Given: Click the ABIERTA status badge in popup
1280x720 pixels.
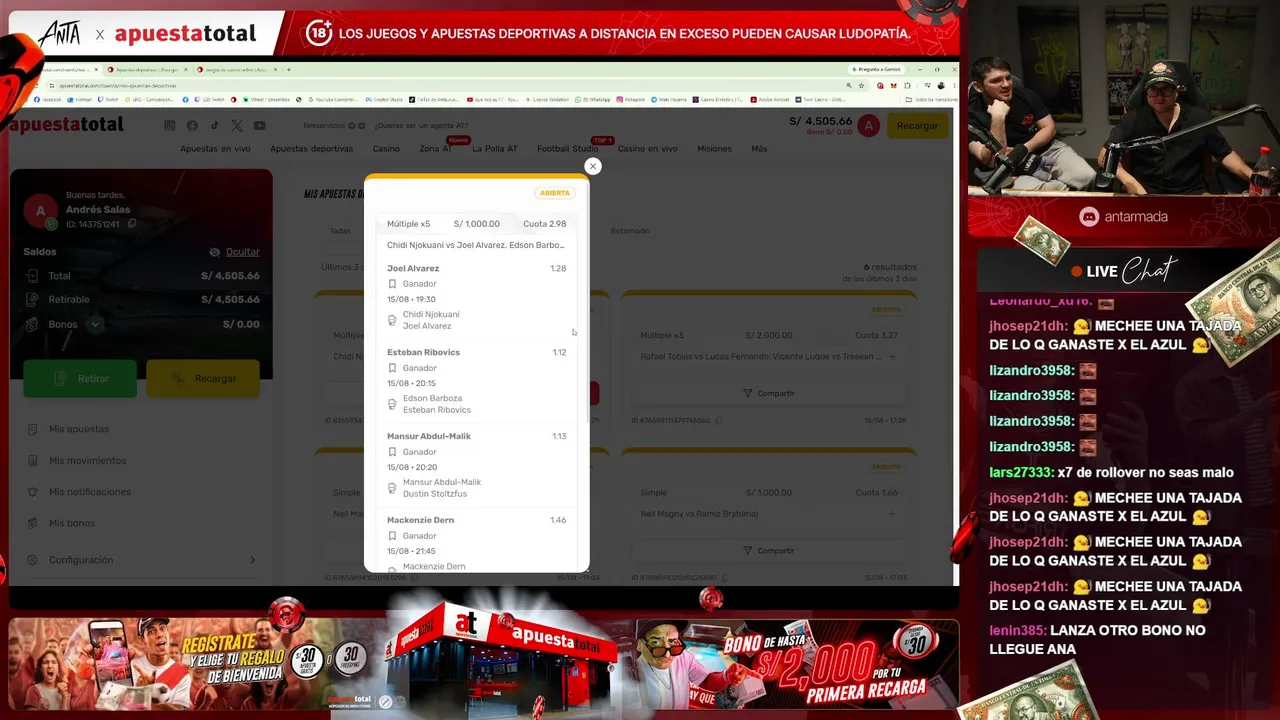Looking at the screenshot, I should [555, 193].
